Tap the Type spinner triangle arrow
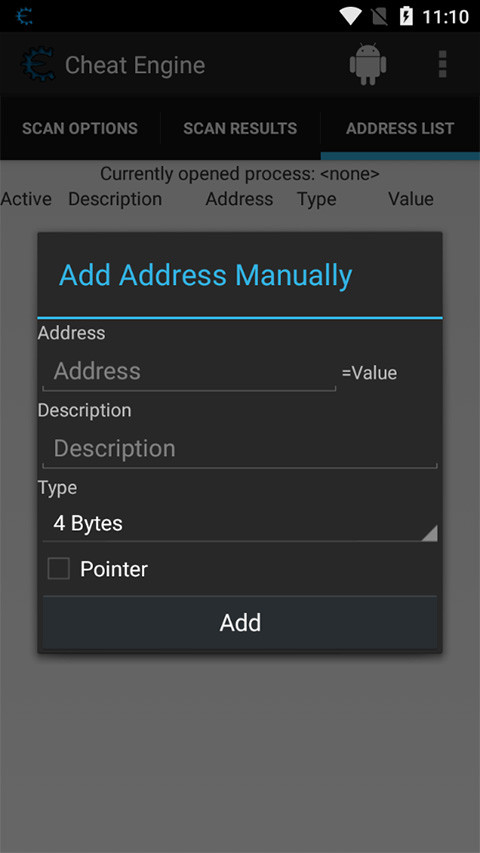This screenshot has width=480, height=853. (429, 533)
